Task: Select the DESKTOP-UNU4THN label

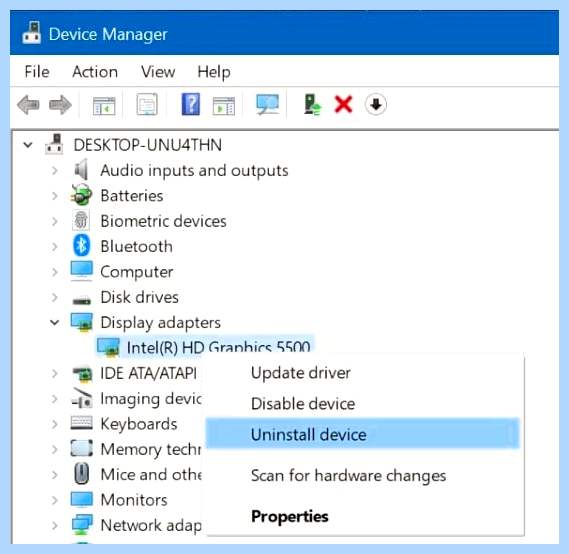Action: tap(148, 145)
